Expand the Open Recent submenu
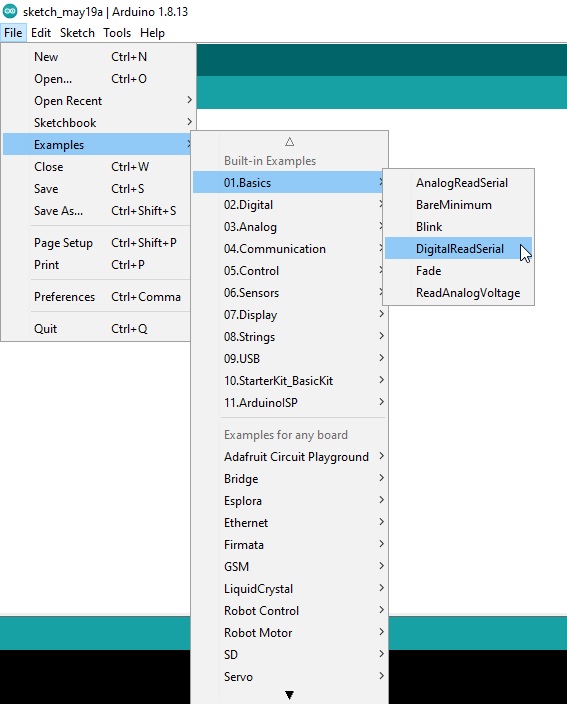This screenshot has height=704, width=567. pyautogui.click(x=98, y=101)
